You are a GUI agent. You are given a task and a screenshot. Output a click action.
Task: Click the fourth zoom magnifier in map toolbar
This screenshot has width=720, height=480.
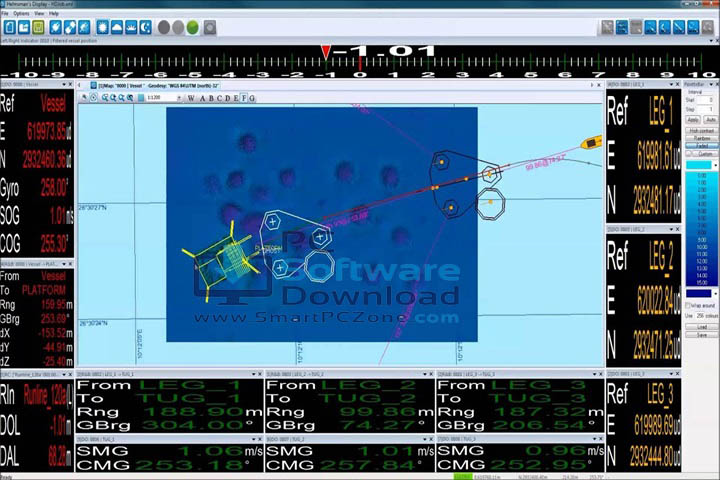(x=130, y=97)
